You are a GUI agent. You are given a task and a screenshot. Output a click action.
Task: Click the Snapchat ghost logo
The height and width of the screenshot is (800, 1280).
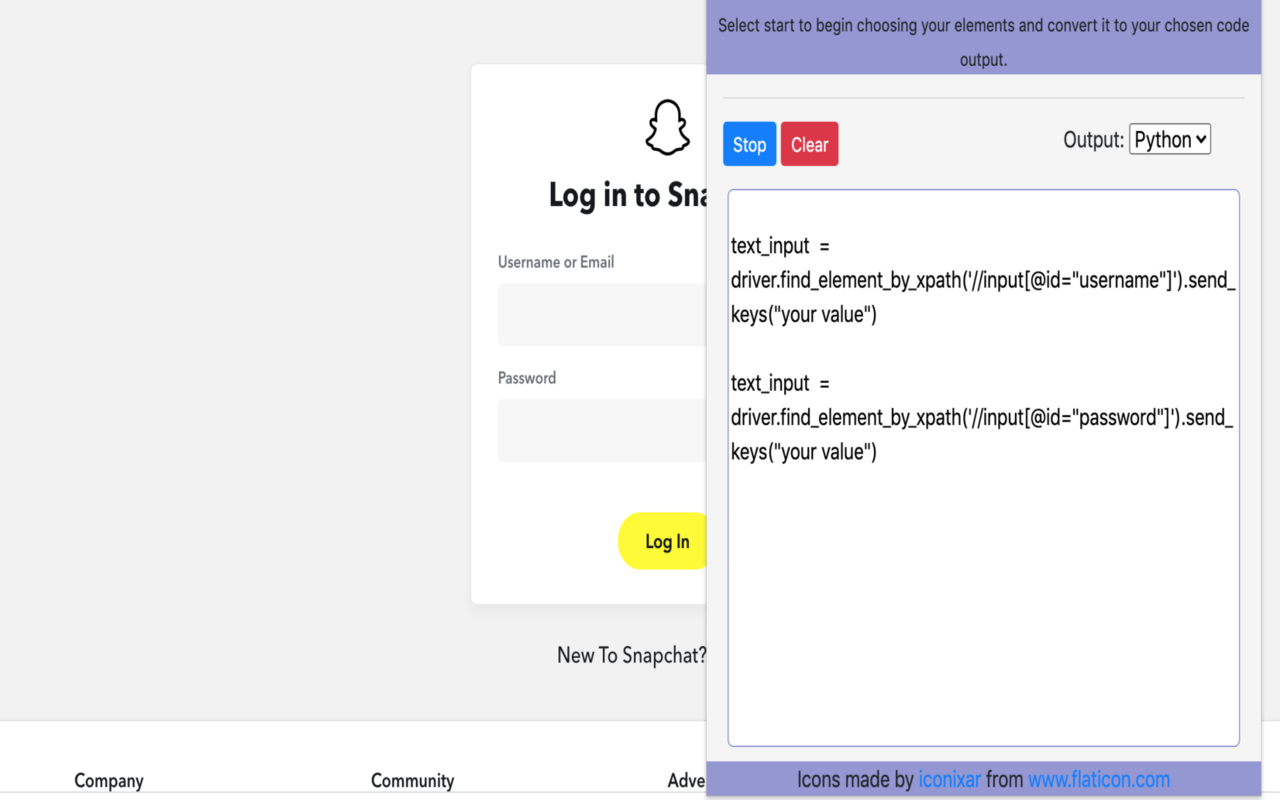tap(668, 126)
